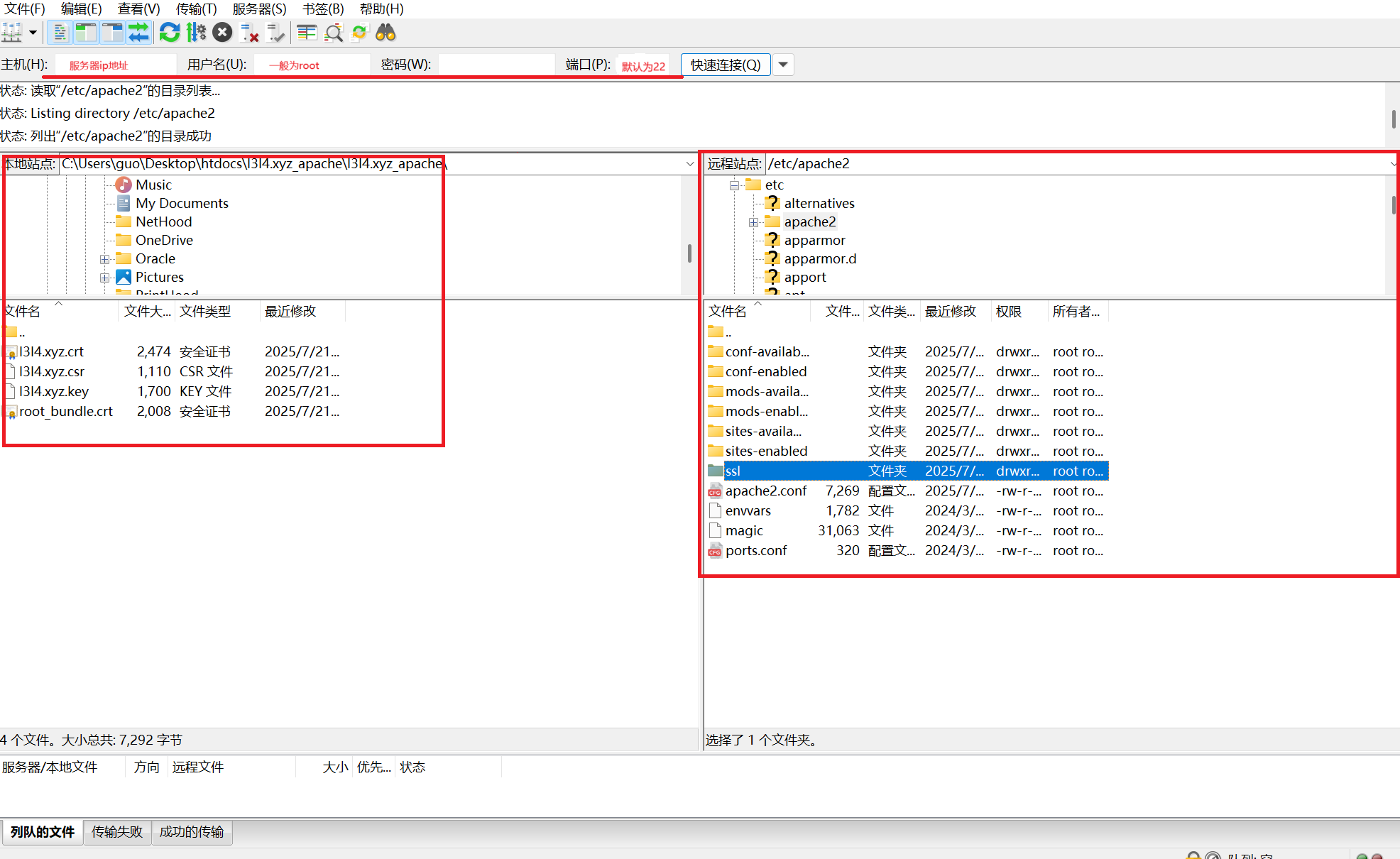
Task: Open quick connect history dropdown arrow
Action: pyautogui.click(x=783, y=65)
